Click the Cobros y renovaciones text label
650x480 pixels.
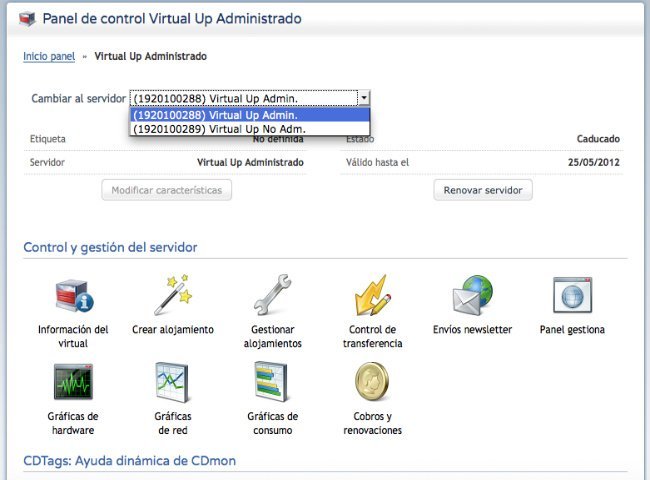coord(372,423)
